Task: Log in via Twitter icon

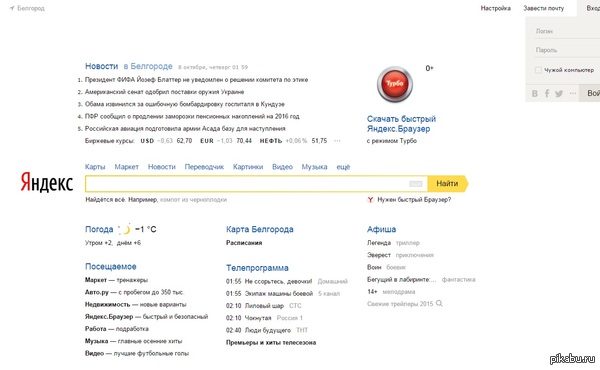Action: pyautogui.click(x=559, y=93)
